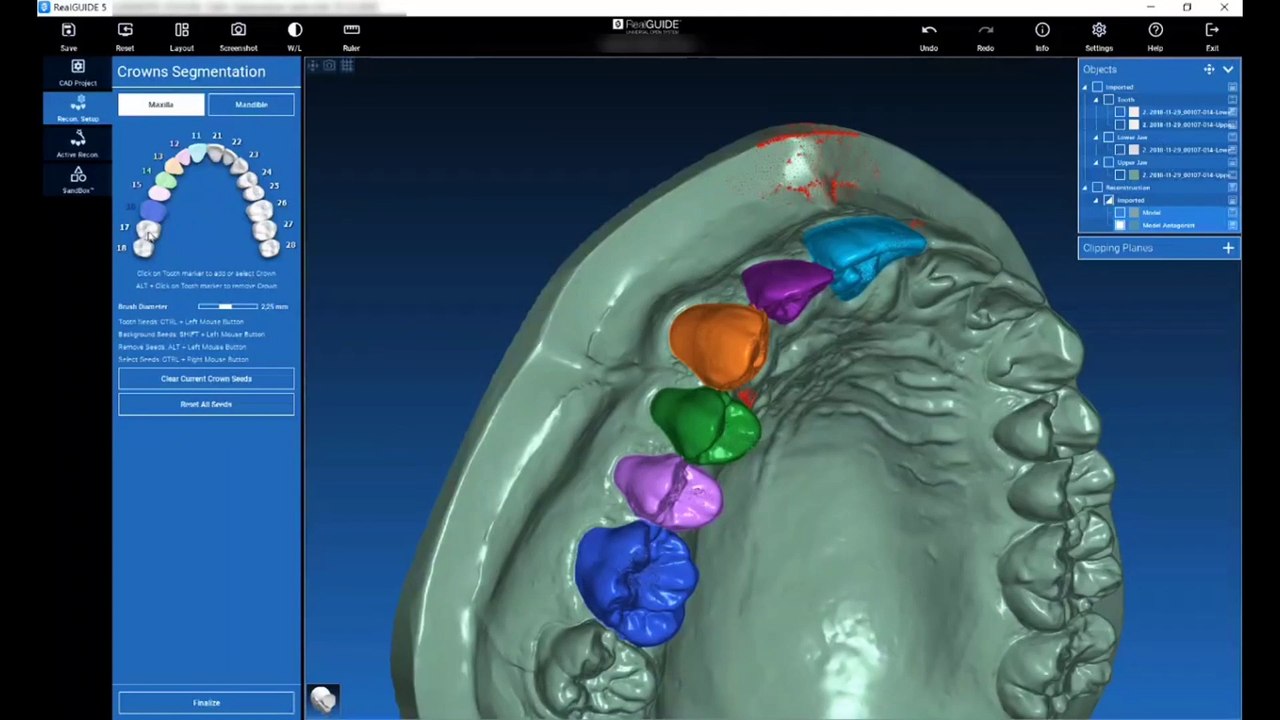Toggle the Lower Jaw group checkbox
Screen dimensions: 1280x720
1109,137
